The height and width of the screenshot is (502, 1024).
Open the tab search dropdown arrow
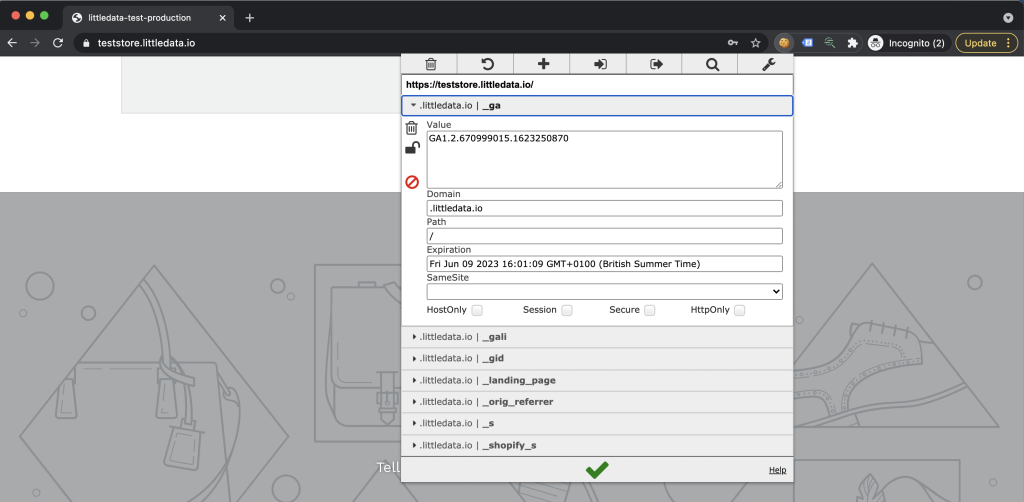(x=1008, y=18)
